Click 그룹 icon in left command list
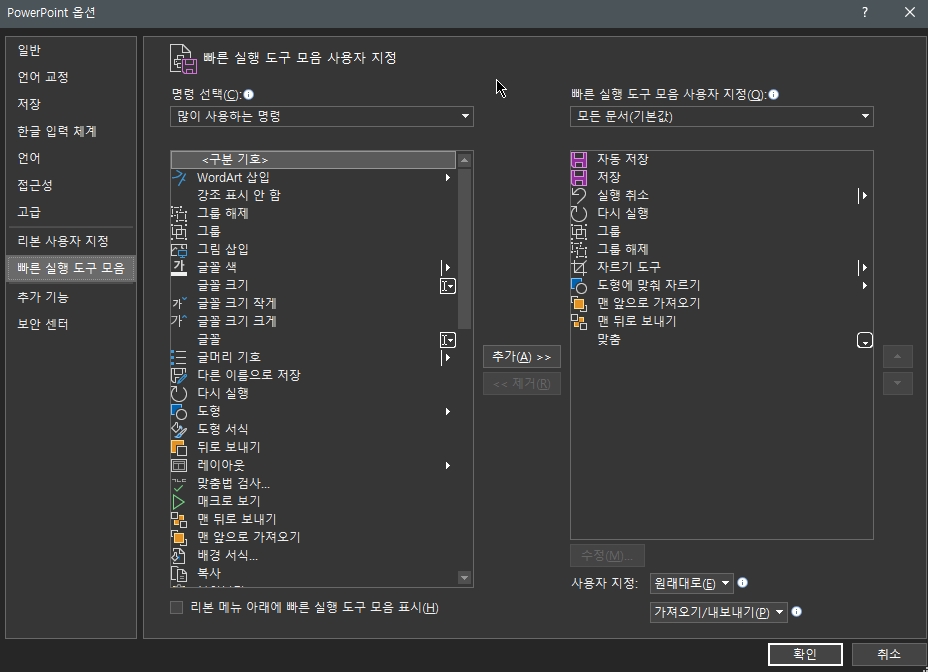This screenshot has width=928, height=672. pyautogui.click(x=179, y=231)
